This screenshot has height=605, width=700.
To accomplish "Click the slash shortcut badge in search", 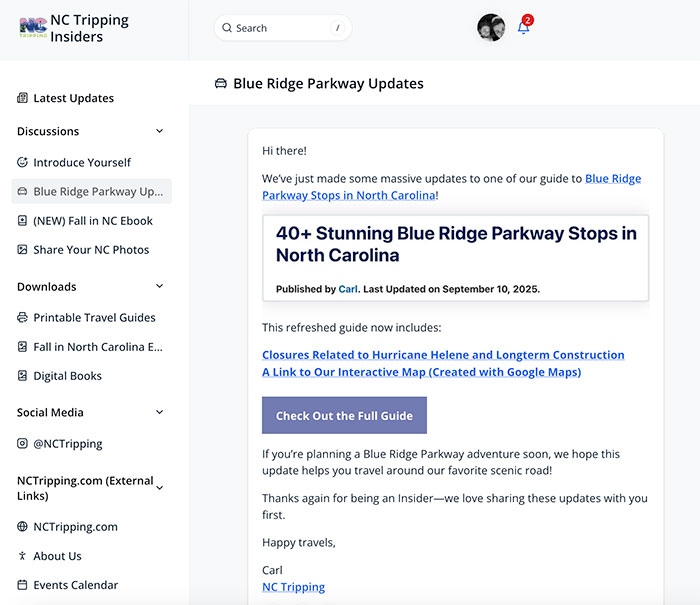I will (x=338, y=28).
